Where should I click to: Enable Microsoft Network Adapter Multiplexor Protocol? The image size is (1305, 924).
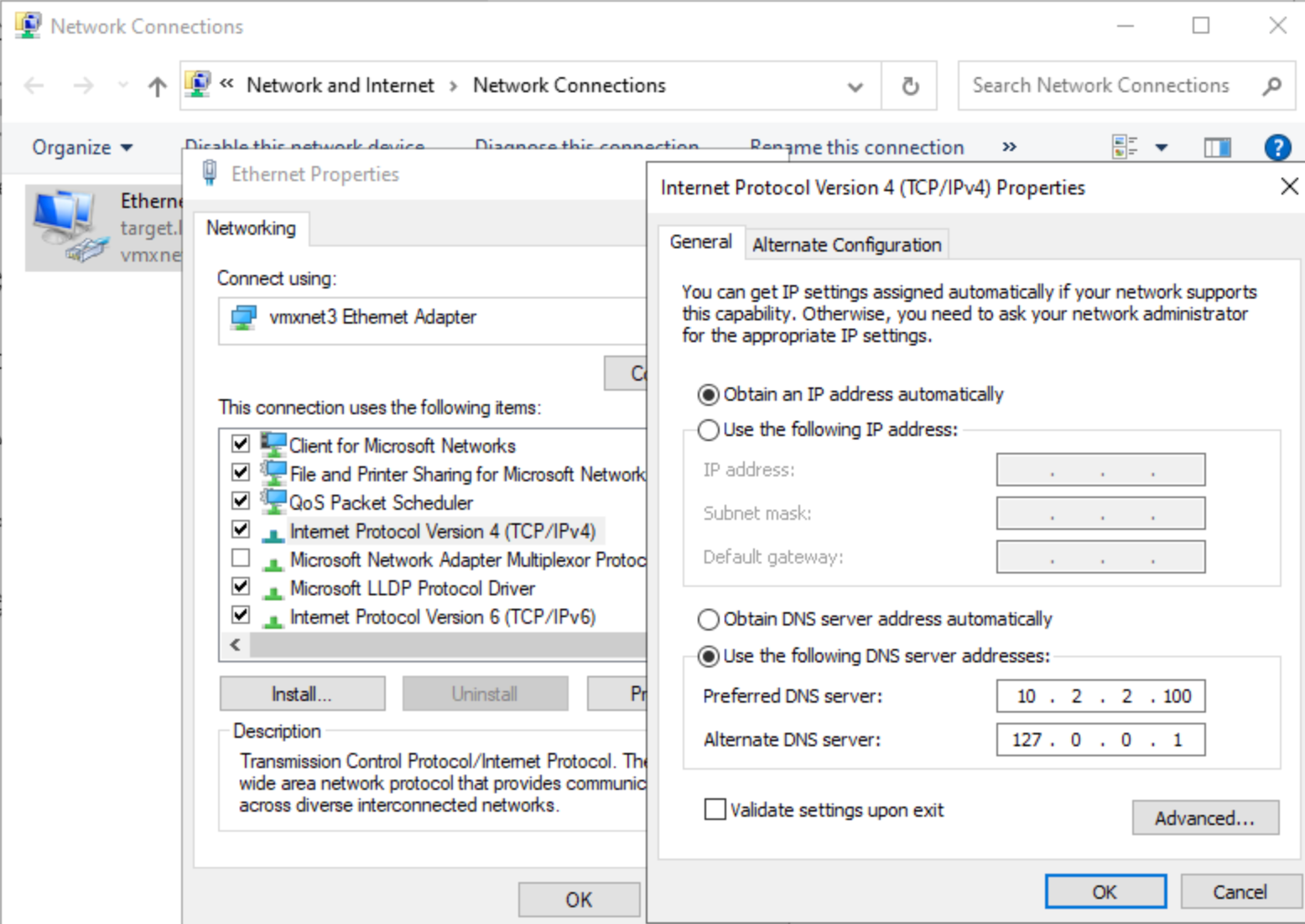click(241, 558)
